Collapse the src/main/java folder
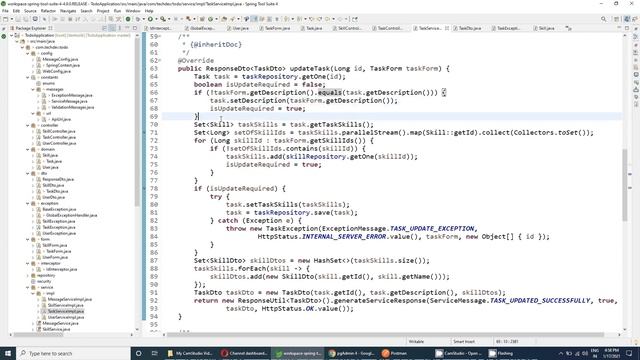The width and height of the screenshot is (640, 360). (17, 41)
